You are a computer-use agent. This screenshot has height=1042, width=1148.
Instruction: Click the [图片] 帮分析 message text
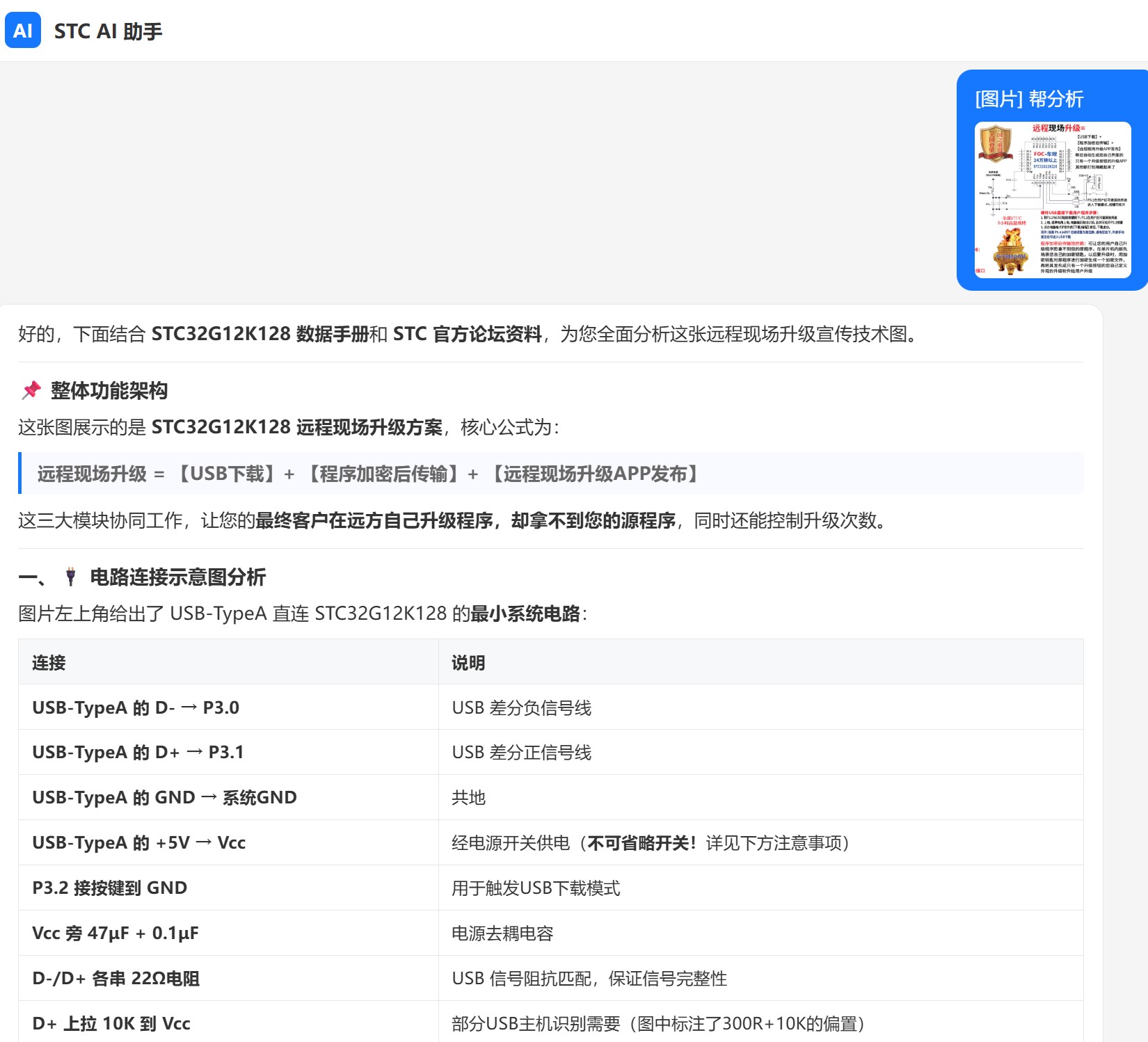[1029, 99]
